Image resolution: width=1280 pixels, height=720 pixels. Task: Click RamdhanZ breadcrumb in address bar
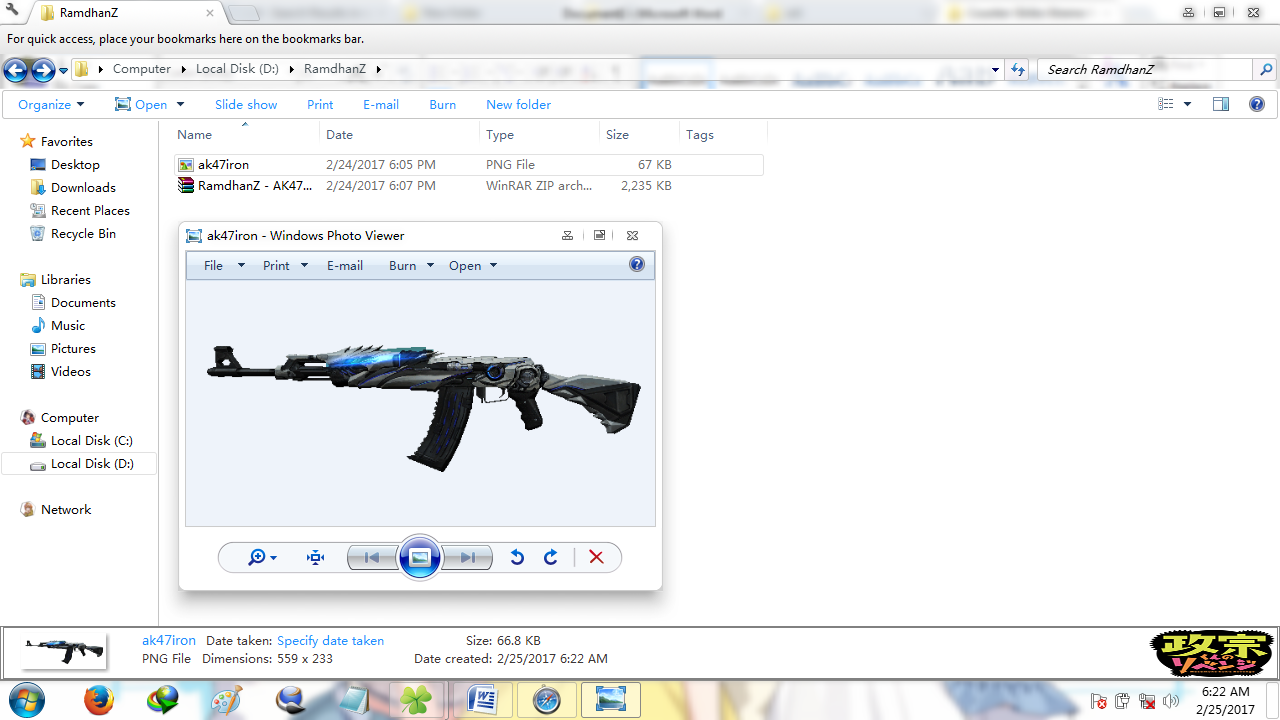click(x=335, y=69)
